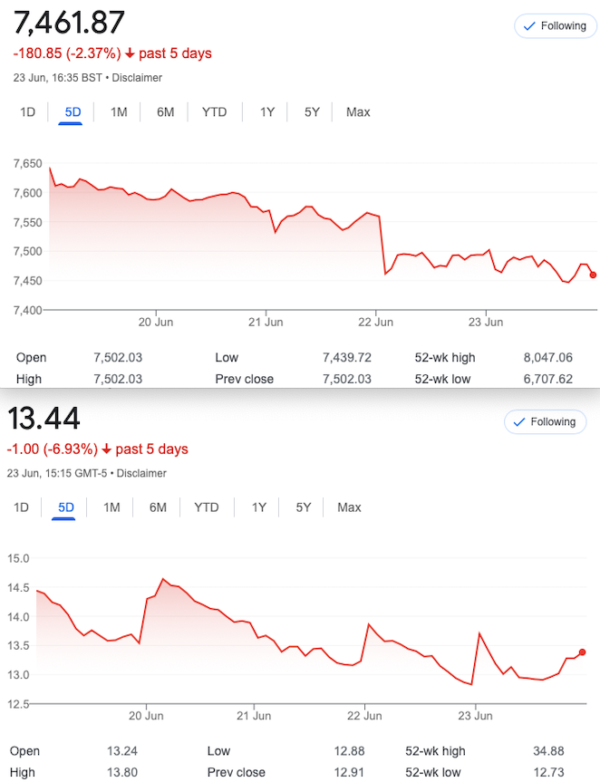Viewport: 600px width, 782px height.
Task: Click the red down arrow beside -6.93%
Action: pyautogui.click(x=106, y=449)
